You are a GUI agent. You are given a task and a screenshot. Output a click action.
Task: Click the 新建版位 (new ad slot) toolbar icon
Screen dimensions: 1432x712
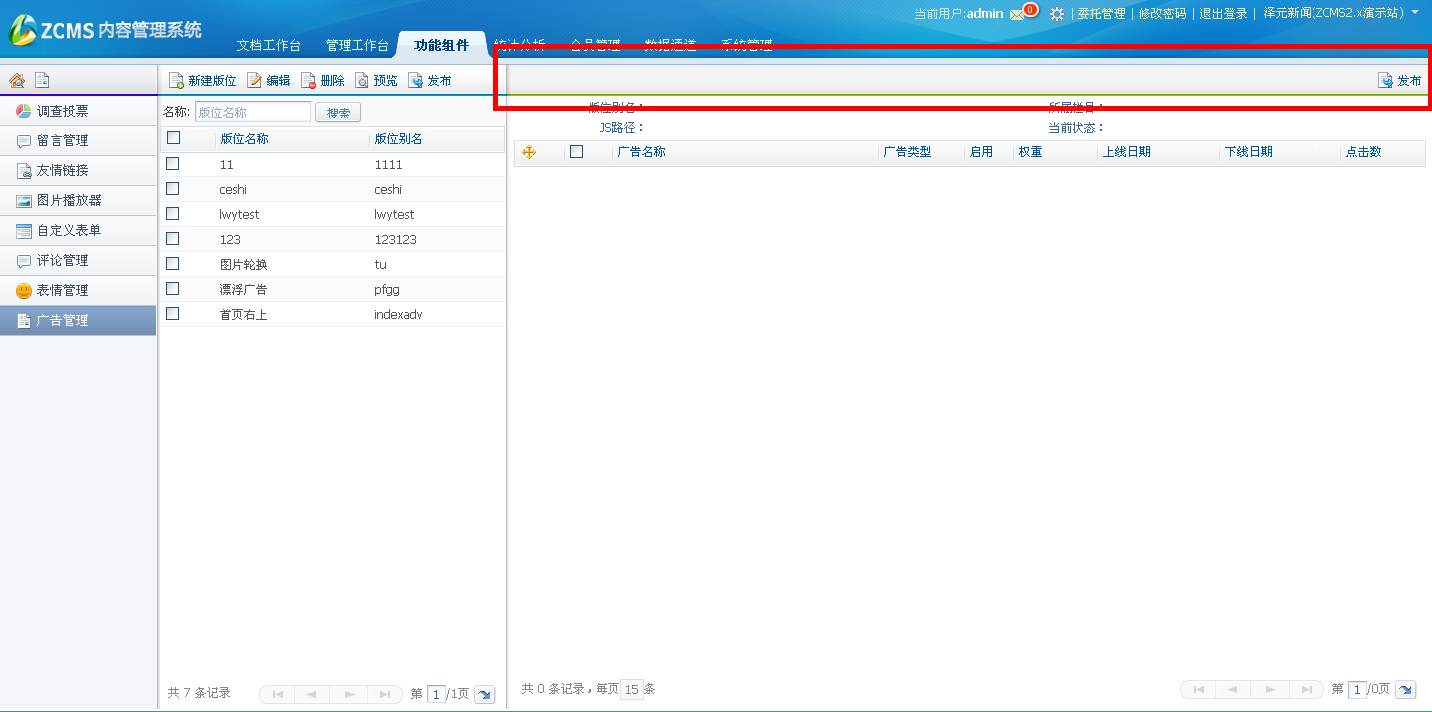pos(176,81)
